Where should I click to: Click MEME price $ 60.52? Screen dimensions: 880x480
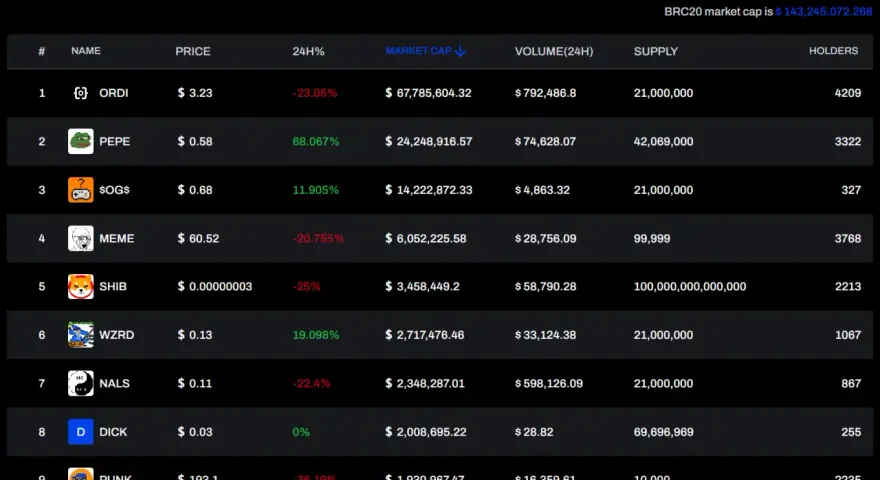[x=198, y=239]
